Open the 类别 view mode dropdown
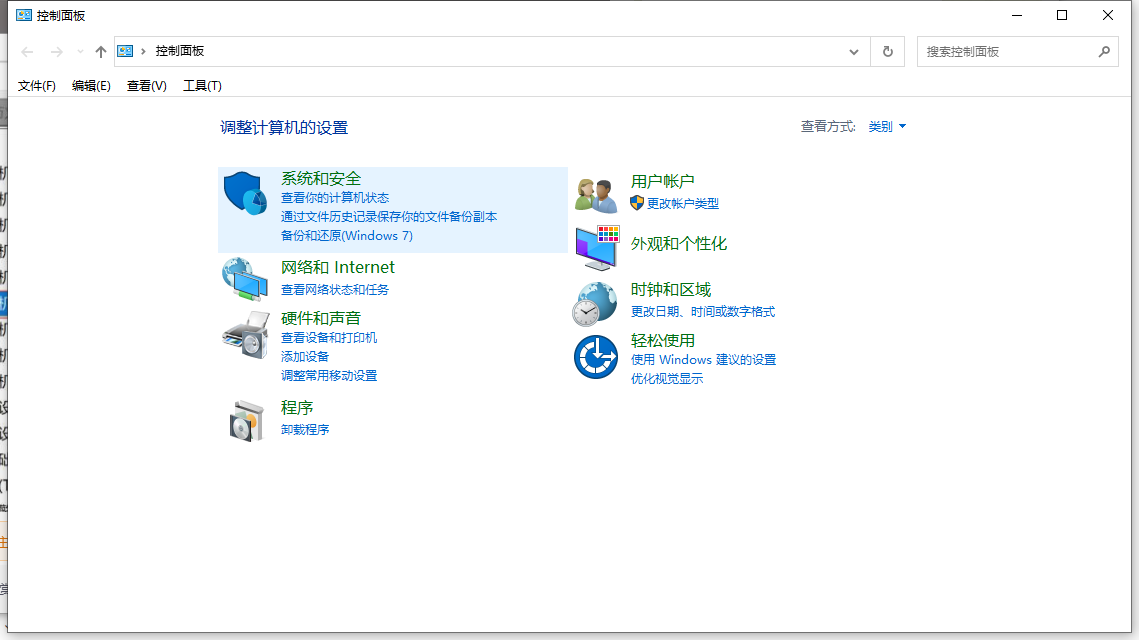1139x640 pixels. click(887, 126)
